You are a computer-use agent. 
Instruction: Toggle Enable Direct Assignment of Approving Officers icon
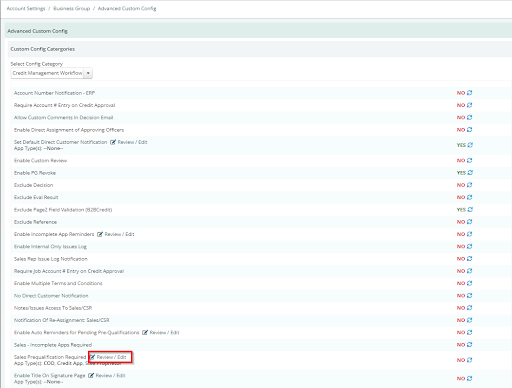pyautogui.click(x=469, y=130)
